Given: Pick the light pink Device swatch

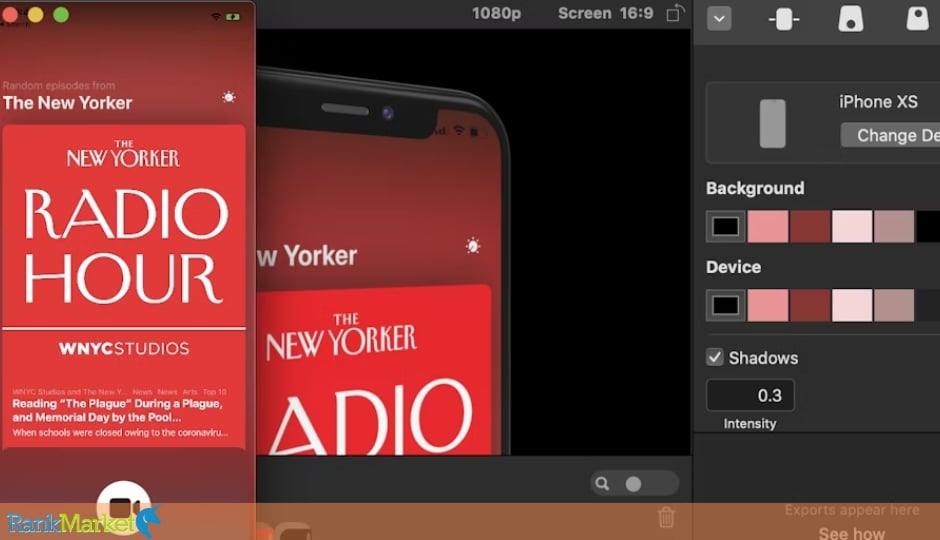Looking at the screenshot, I should [x=768, y=305].
